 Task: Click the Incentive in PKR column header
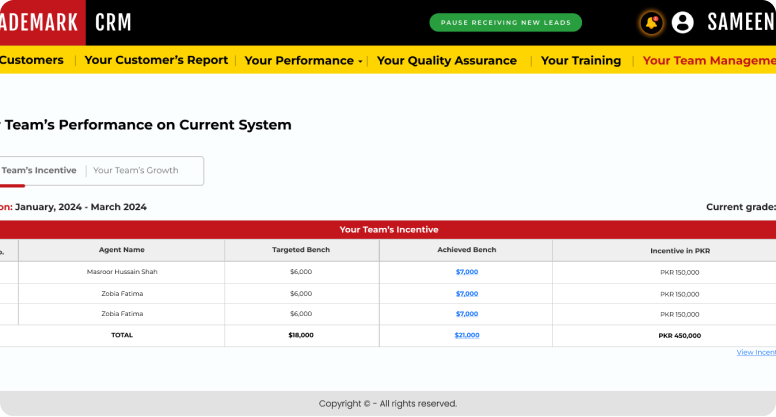click(680, 250)
